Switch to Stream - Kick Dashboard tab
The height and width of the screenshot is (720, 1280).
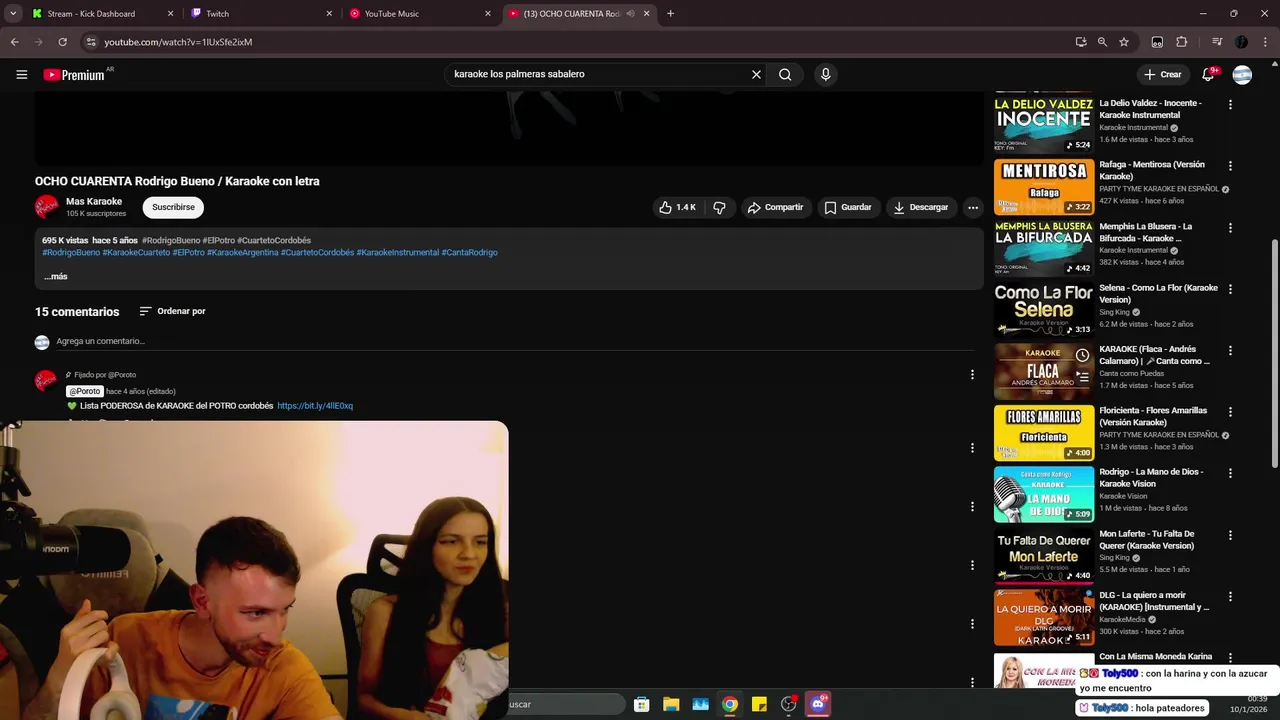click(x=101, y=14)
